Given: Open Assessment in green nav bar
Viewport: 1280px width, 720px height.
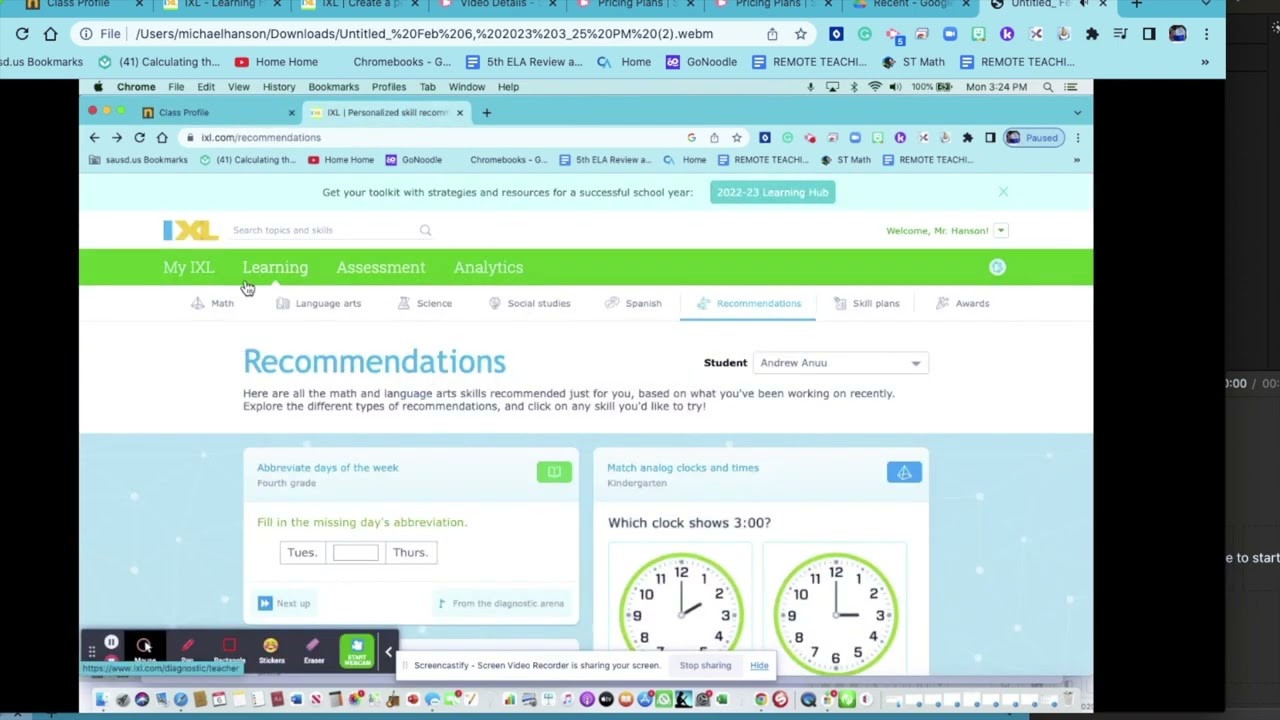Looking at the screenshot, I should click(381, 267).
